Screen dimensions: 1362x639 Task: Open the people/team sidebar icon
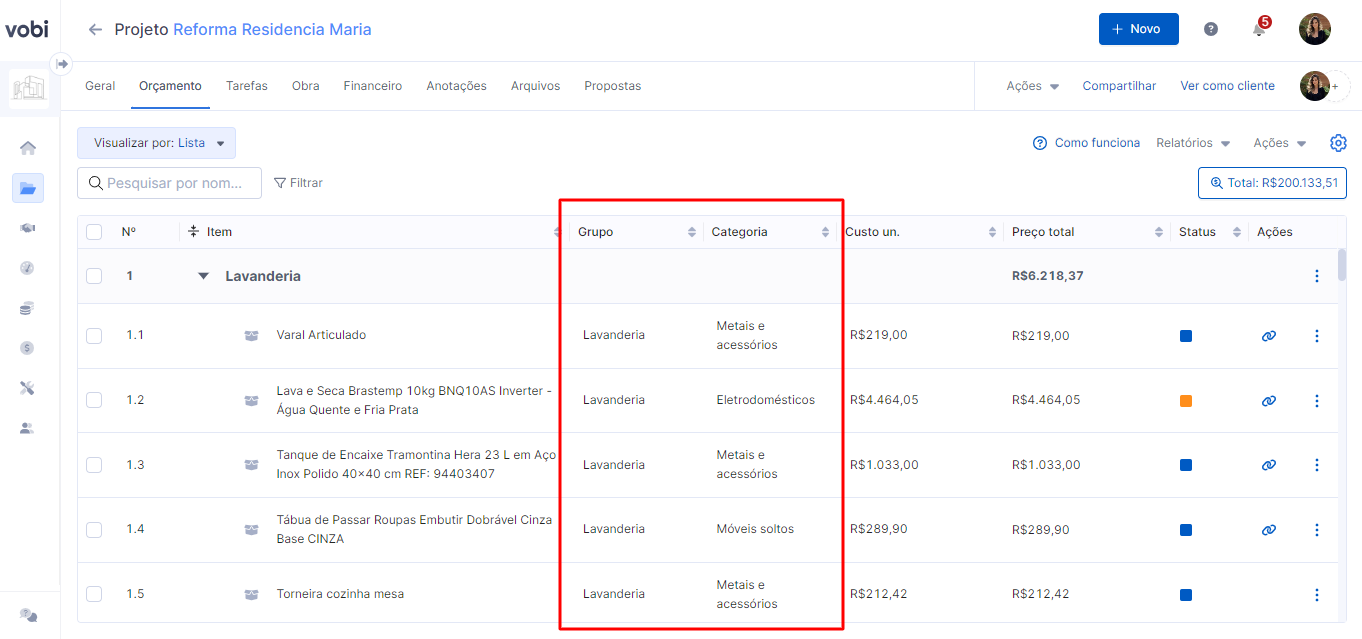tap(28, 428)
